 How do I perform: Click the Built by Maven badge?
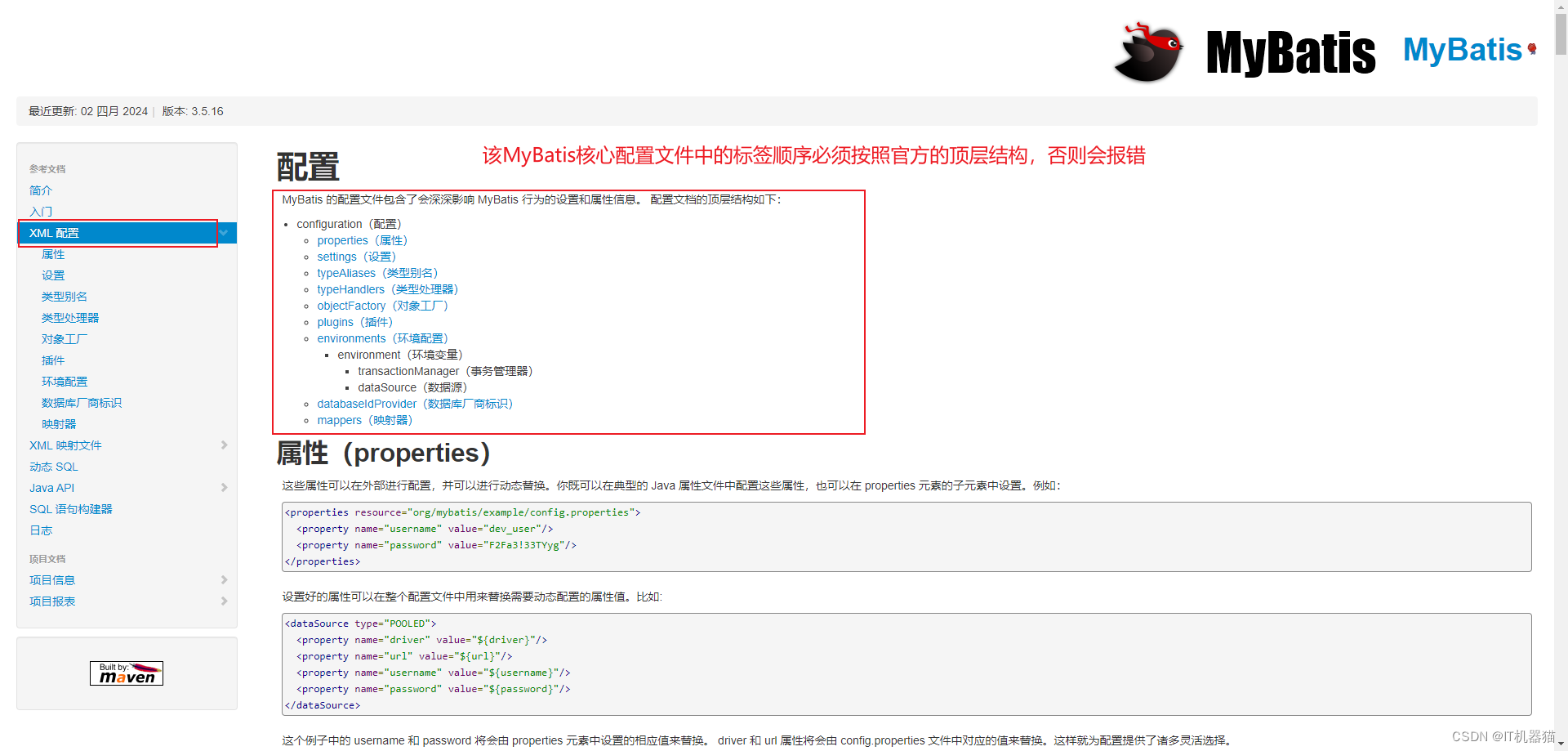pyautogui.click(x=127, y=673)
